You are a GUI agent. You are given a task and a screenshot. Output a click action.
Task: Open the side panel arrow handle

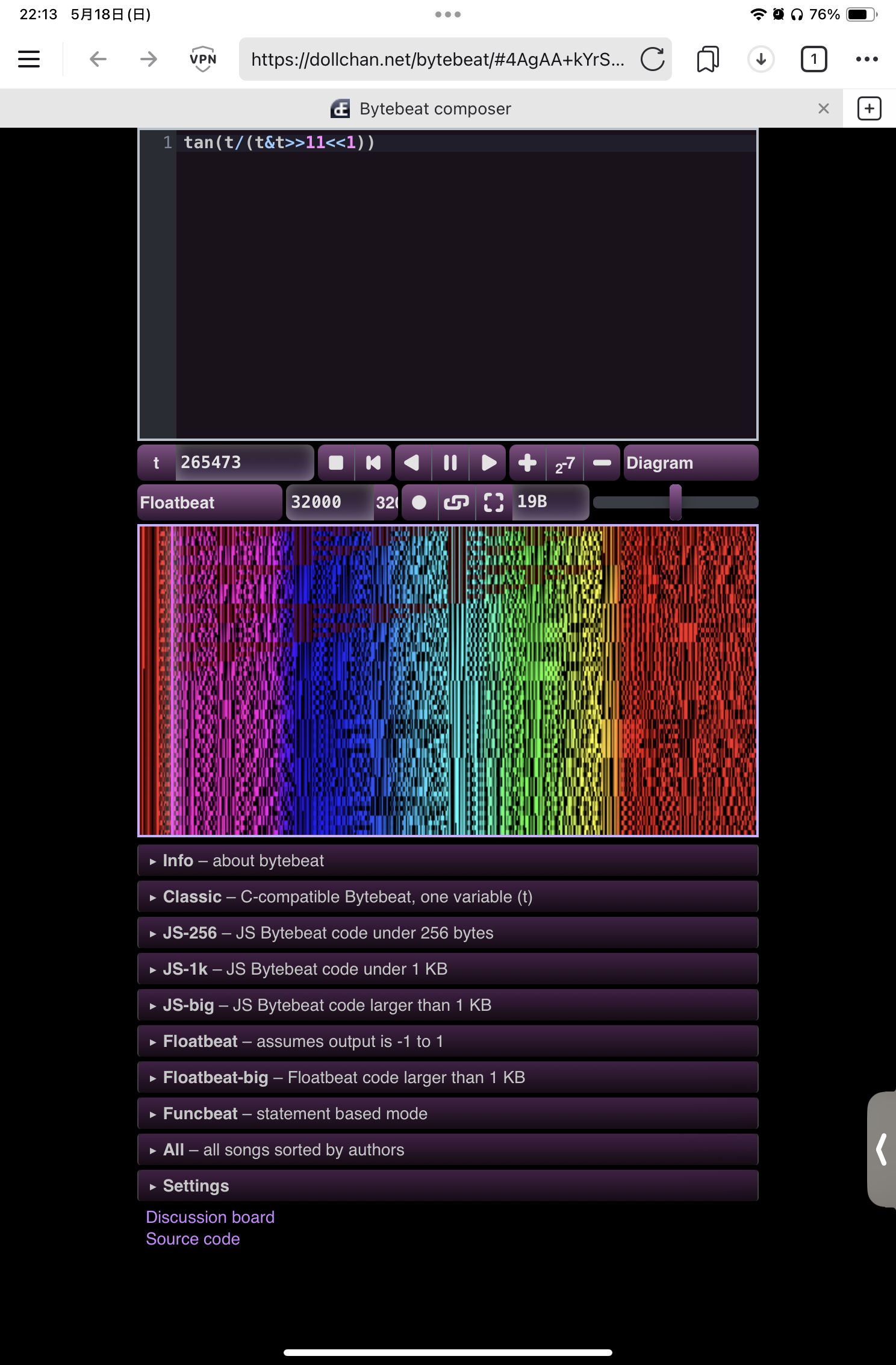coord(882,1149)
